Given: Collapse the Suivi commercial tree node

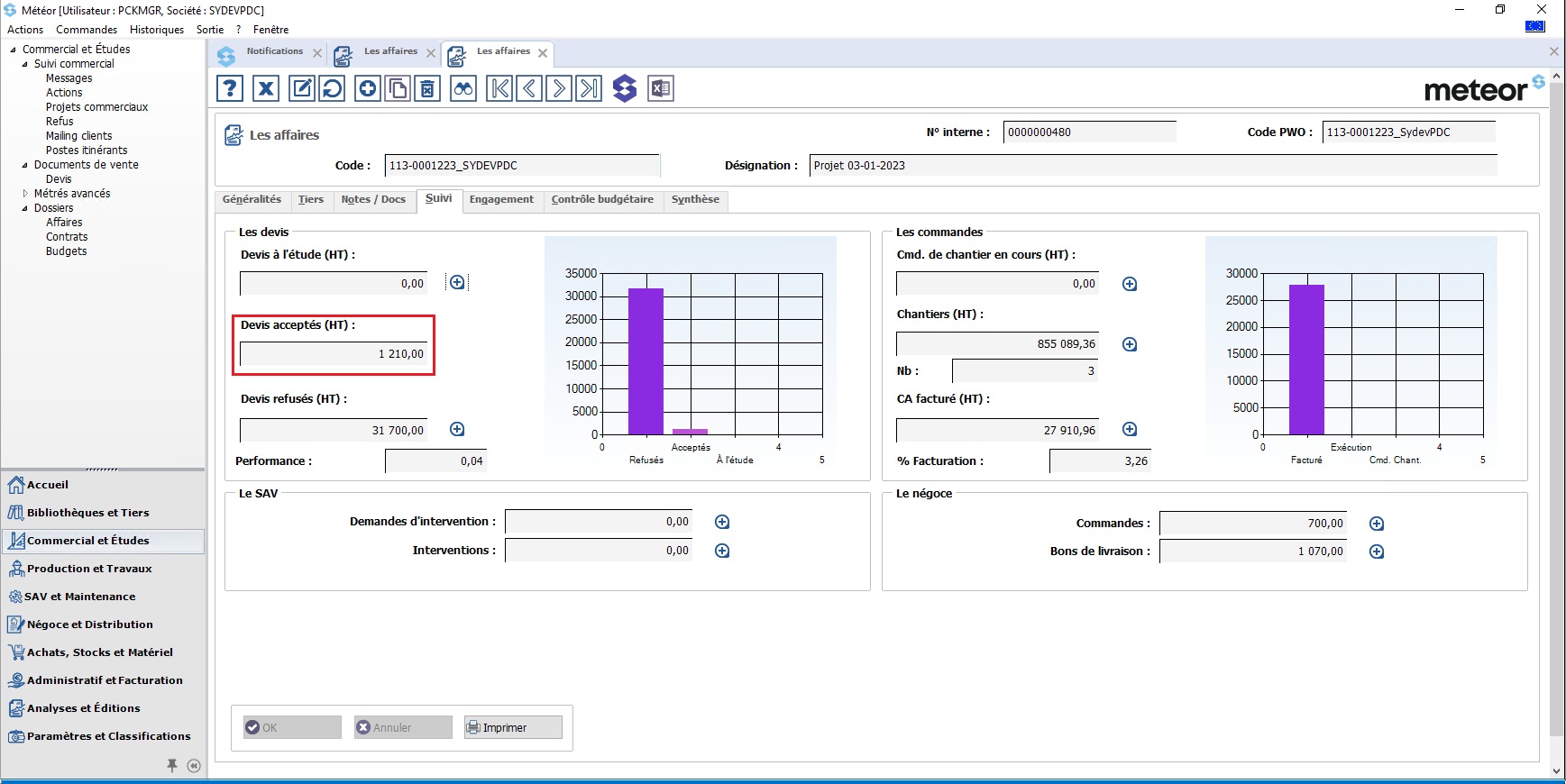Looking at the screenshot, I should (x=24, y=64).
